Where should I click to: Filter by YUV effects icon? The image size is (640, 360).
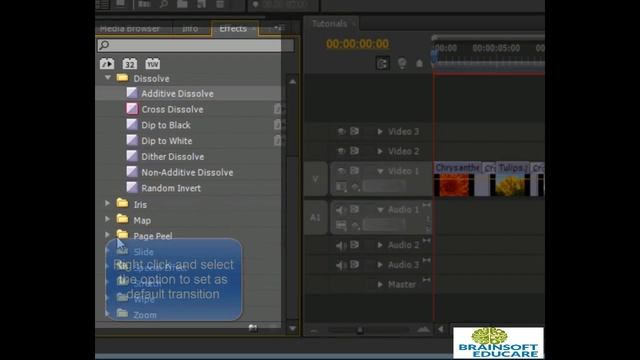pyautogui.click(x=153, y=64)
